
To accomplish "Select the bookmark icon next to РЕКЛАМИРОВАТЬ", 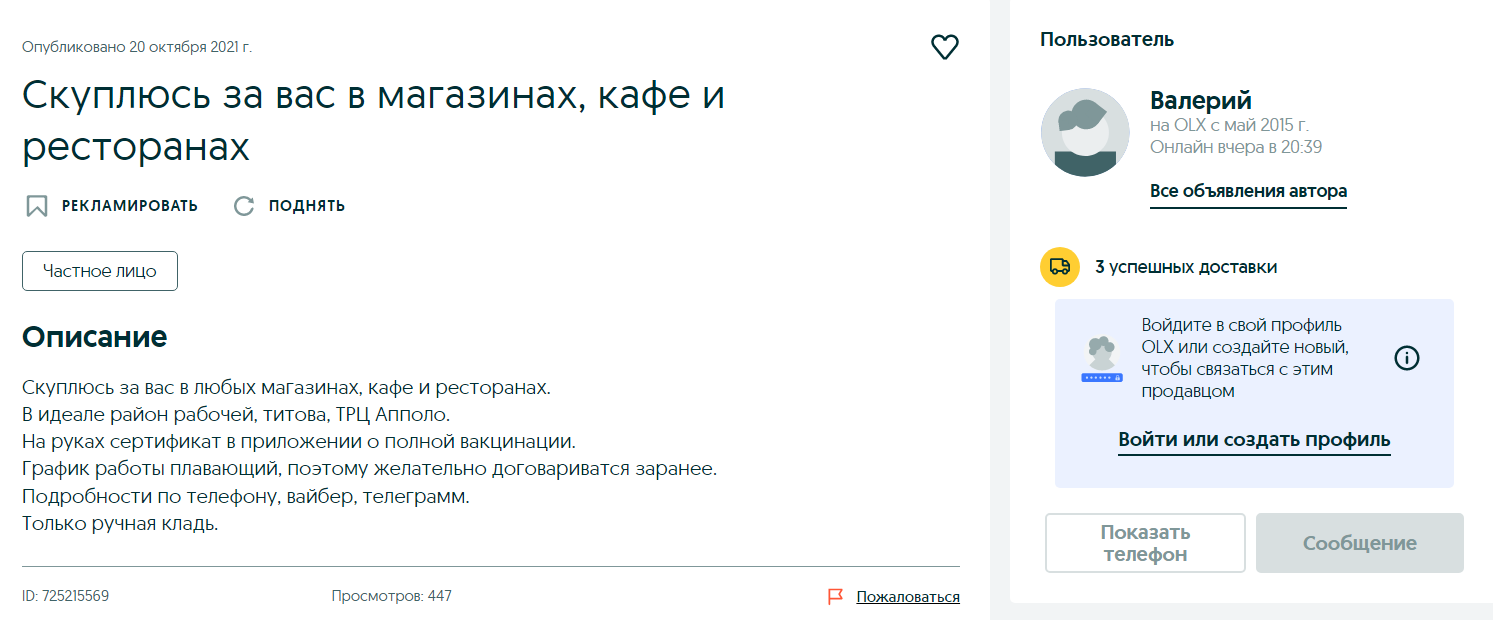I will pos(35,204).
